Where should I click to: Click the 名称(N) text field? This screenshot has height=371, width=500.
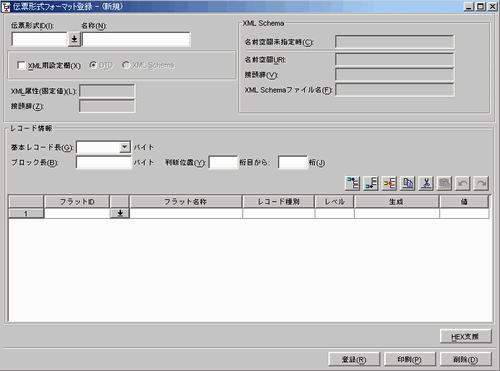(x=136, y=39)
